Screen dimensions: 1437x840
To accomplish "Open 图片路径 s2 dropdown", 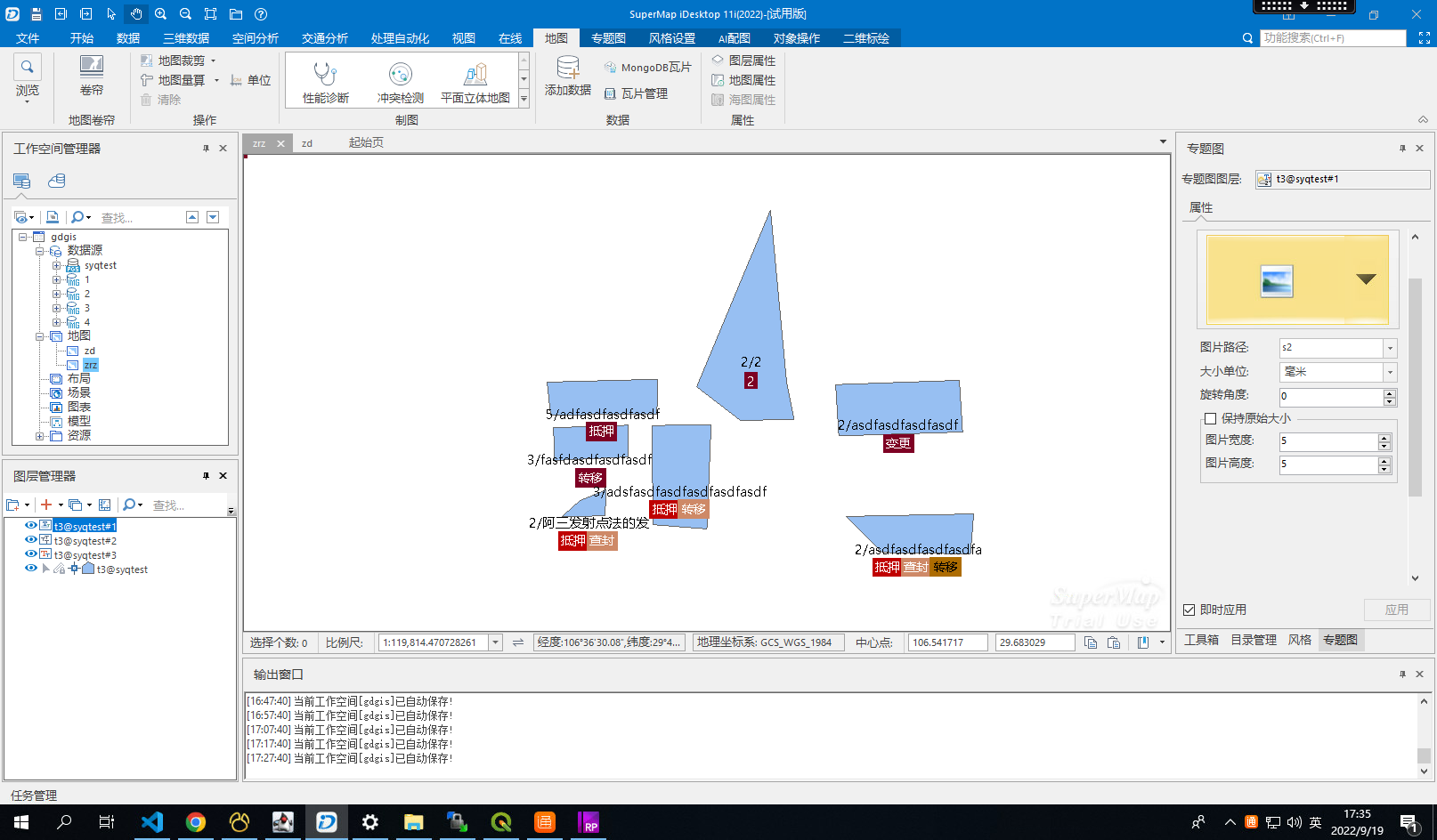I will [x=1390, y=348].
